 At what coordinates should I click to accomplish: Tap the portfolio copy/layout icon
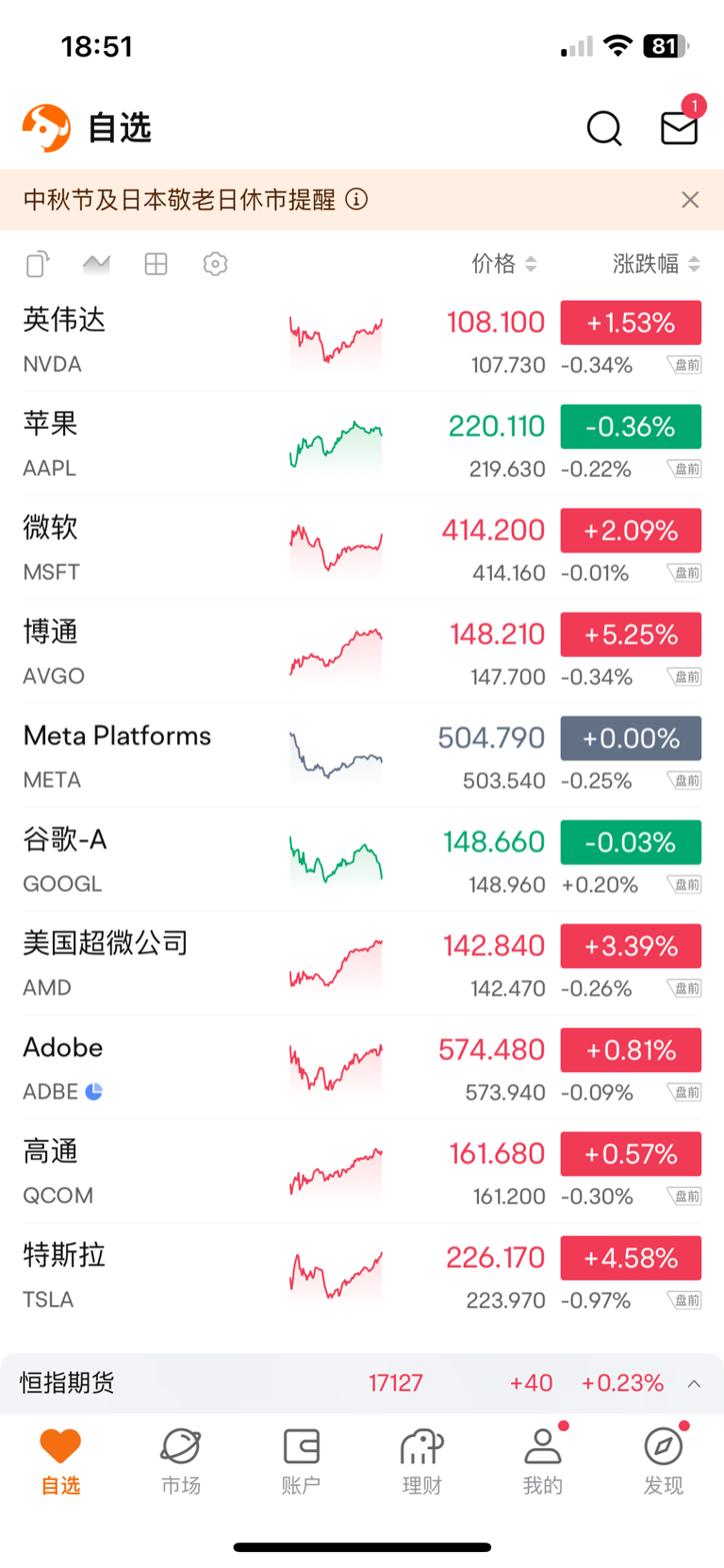pyautogui.click(x=38, y=264)
